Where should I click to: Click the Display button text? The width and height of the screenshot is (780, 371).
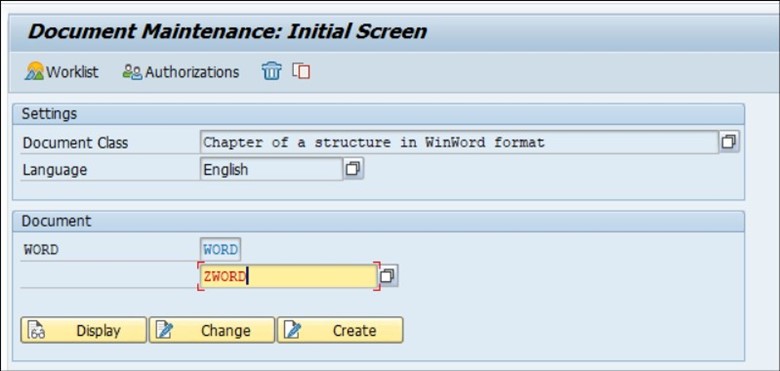click(98, 331)
